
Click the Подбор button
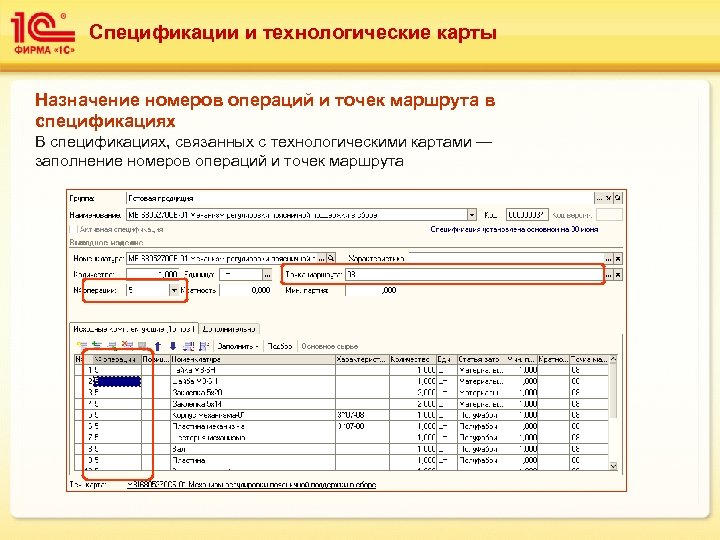[x=280, y=346]
